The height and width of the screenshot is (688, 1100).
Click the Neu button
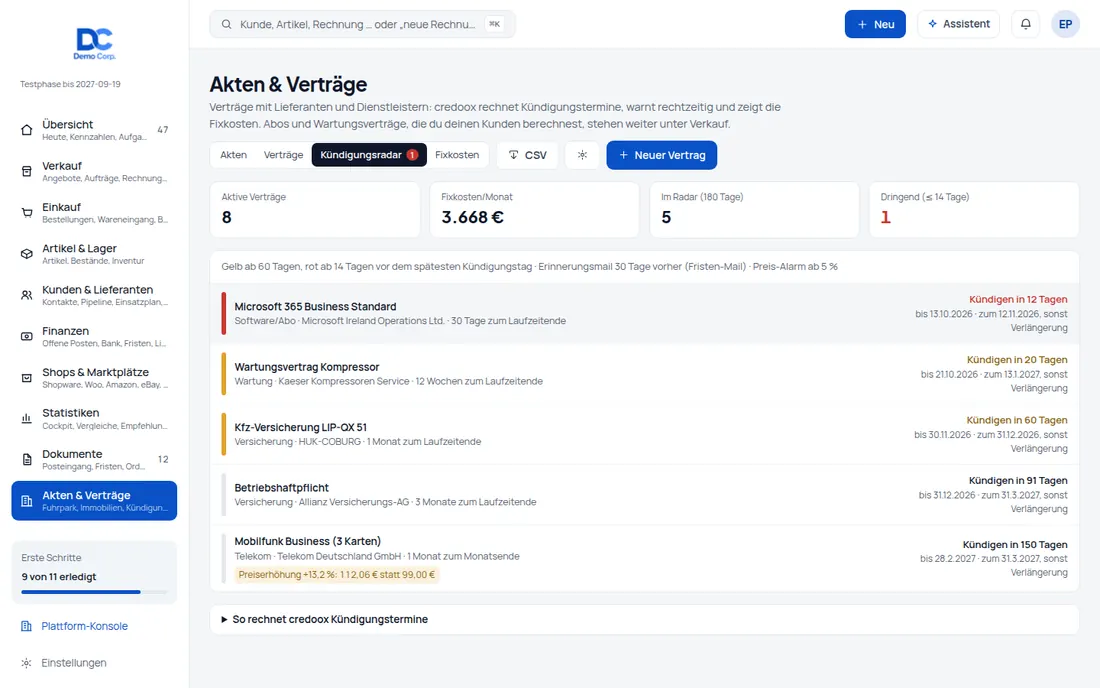pos(875,24)
